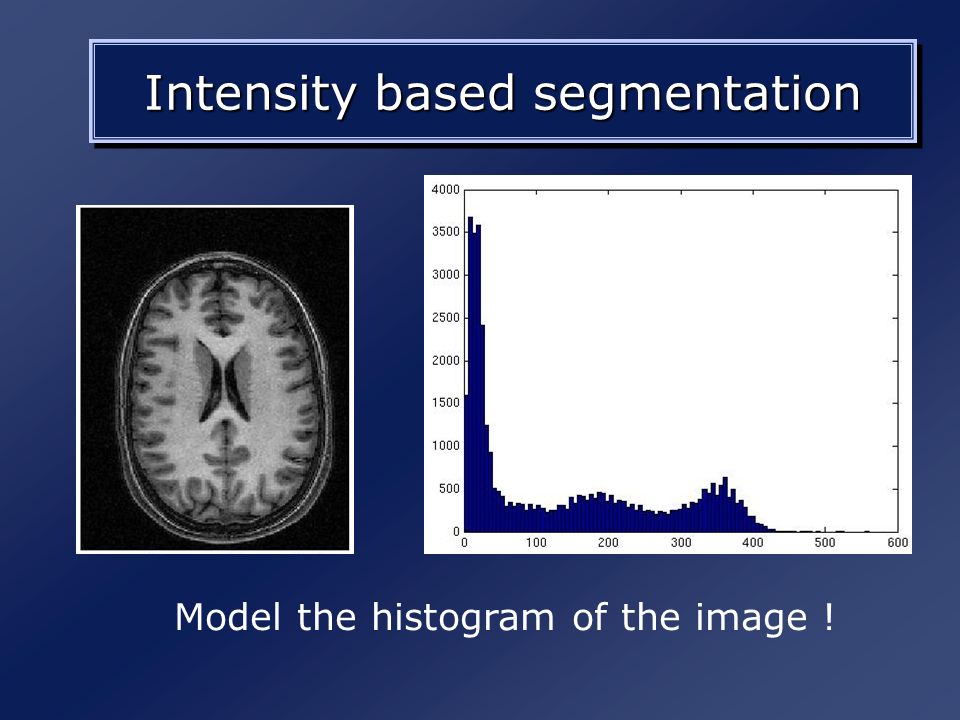The height and width of the screenshot is (720, 960).
Task: Click the y-axis label '4000'
Action: (445, 190)
